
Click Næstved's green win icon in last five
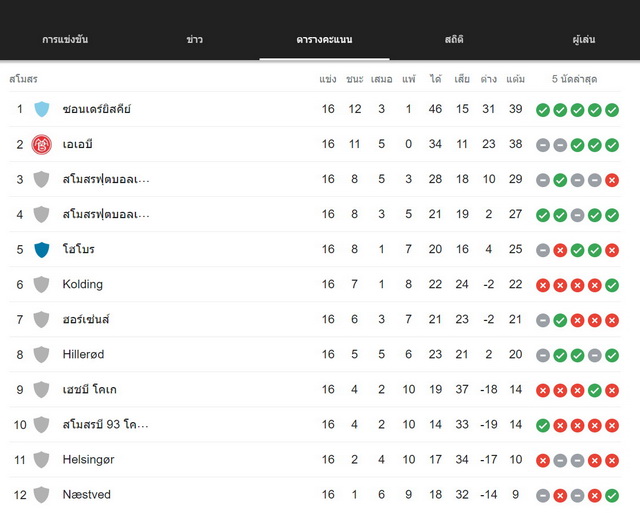(x=612, y=496)
